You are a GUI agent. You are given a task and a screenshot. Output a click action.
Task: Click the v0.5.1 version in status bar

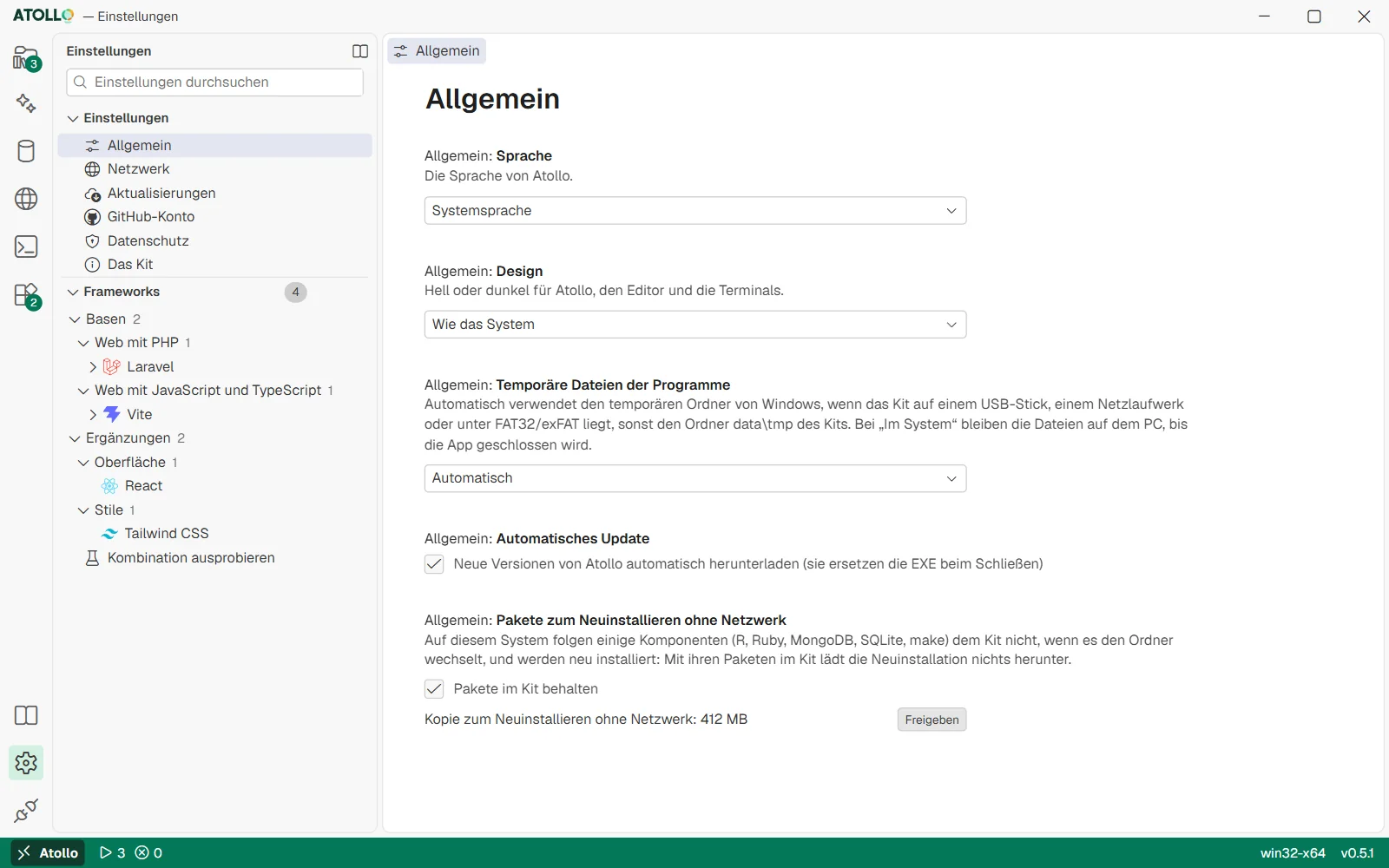click(1357, 852)
